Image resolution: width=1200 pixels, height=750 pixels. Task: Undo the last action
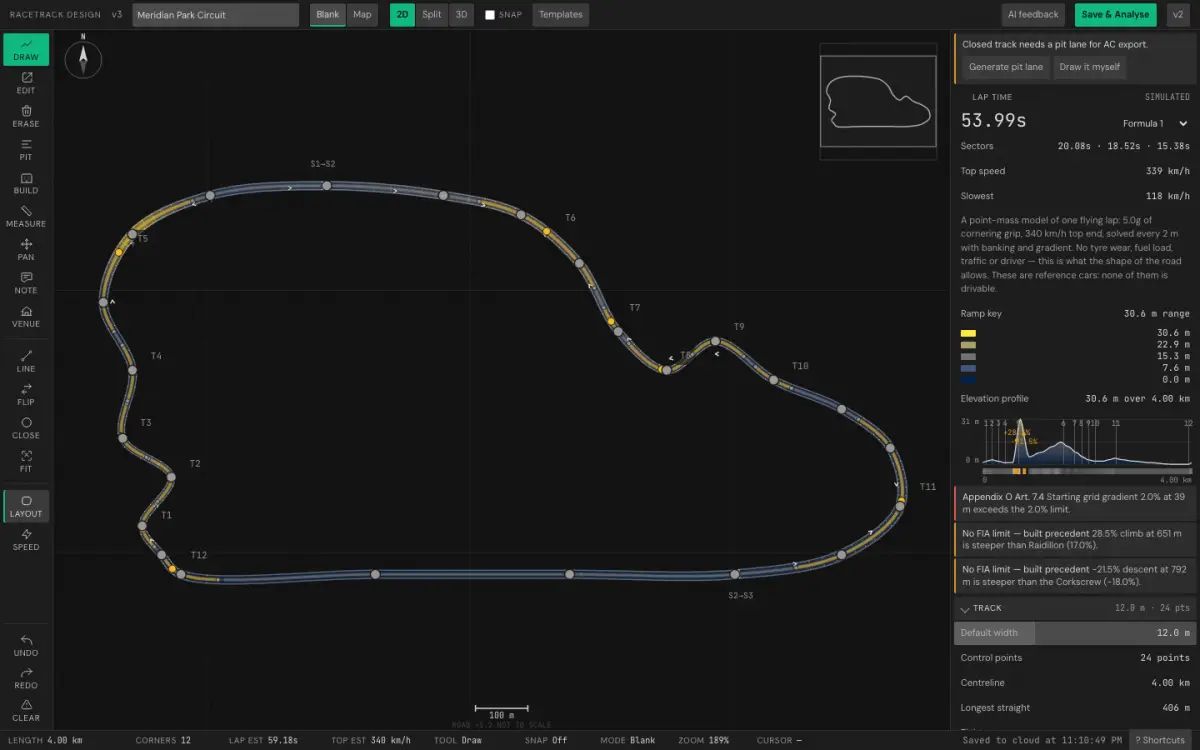(x=26, y=646)
